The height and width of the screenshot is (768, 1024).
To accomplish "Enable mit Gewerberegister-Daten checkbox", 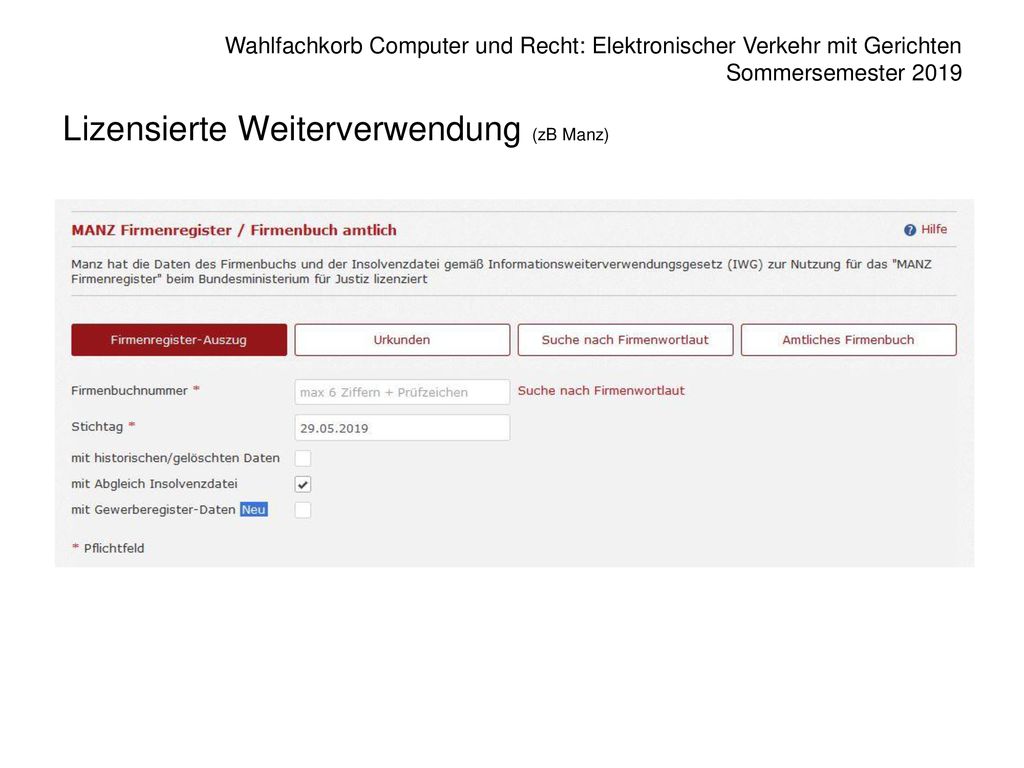I will (x=303, y=509).
